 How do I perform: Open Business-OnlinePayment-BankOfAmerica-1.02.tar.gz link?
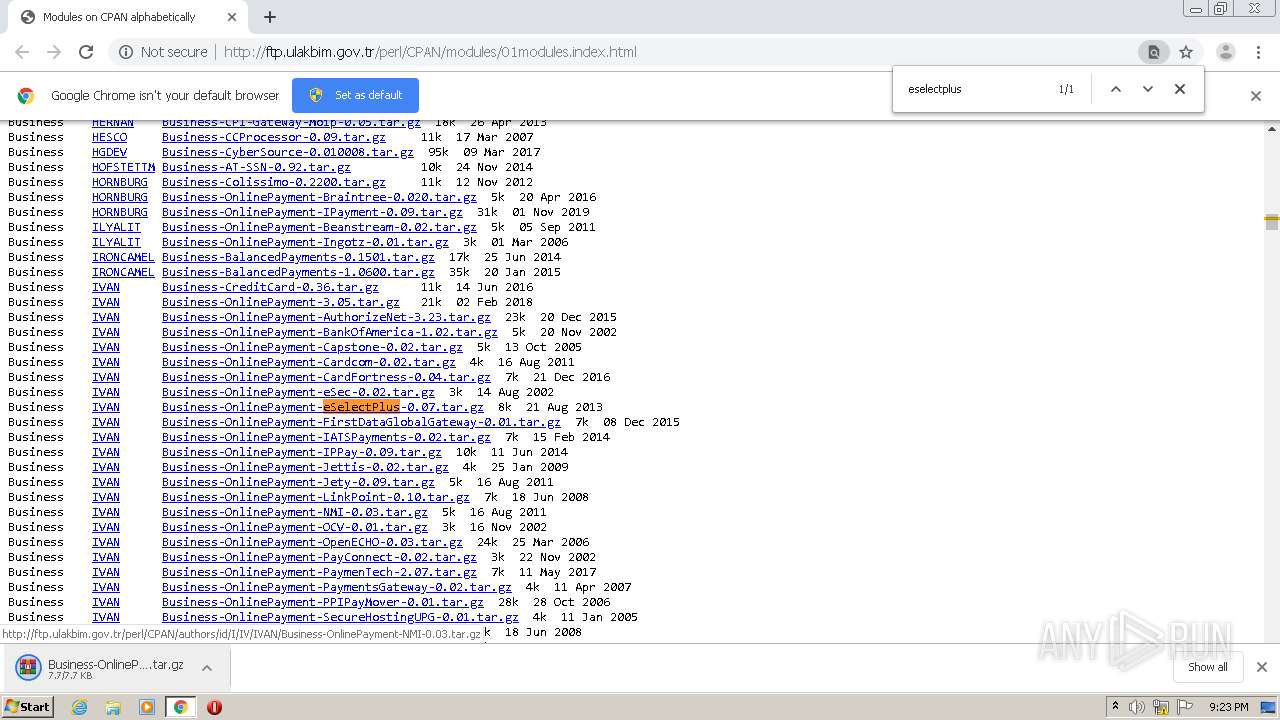(x=329, y=332)
